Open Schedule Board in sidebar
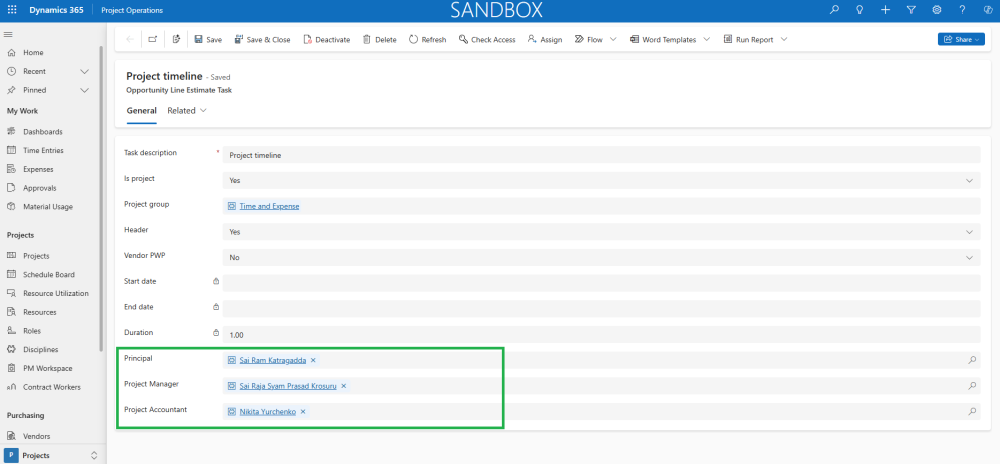 [x=48, y=275]
